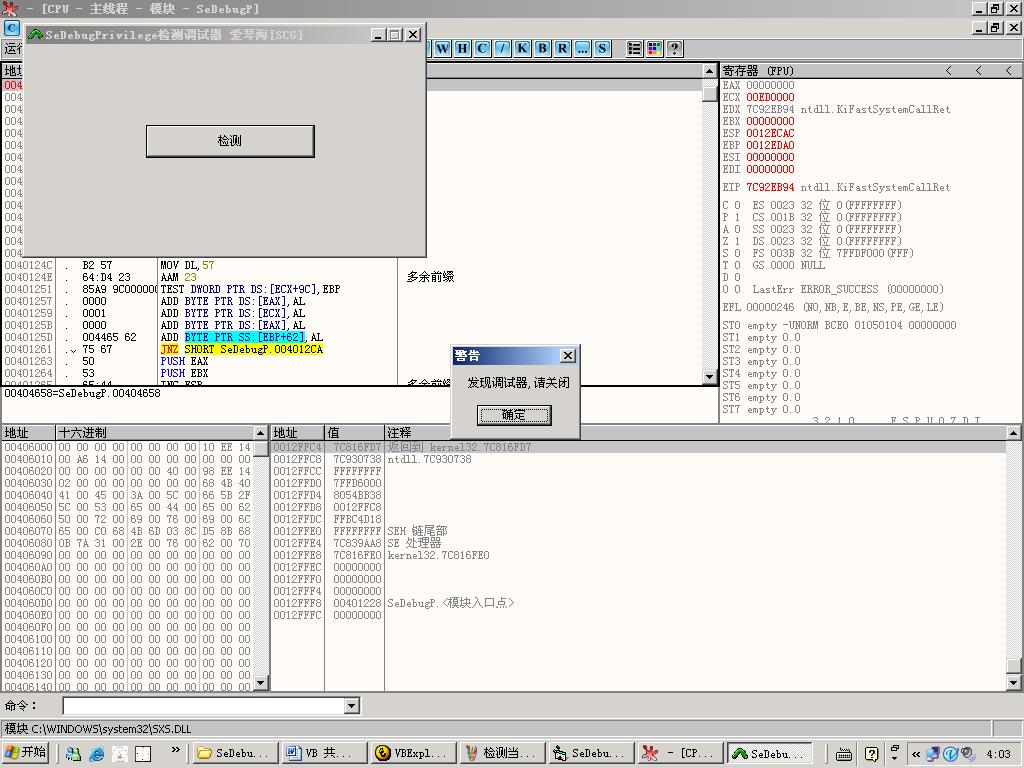The width and height of the screenshot is (1024, 768).
Task: Click the 检测 button in SeDebugPrivilege window
Action: pos(230,141)
